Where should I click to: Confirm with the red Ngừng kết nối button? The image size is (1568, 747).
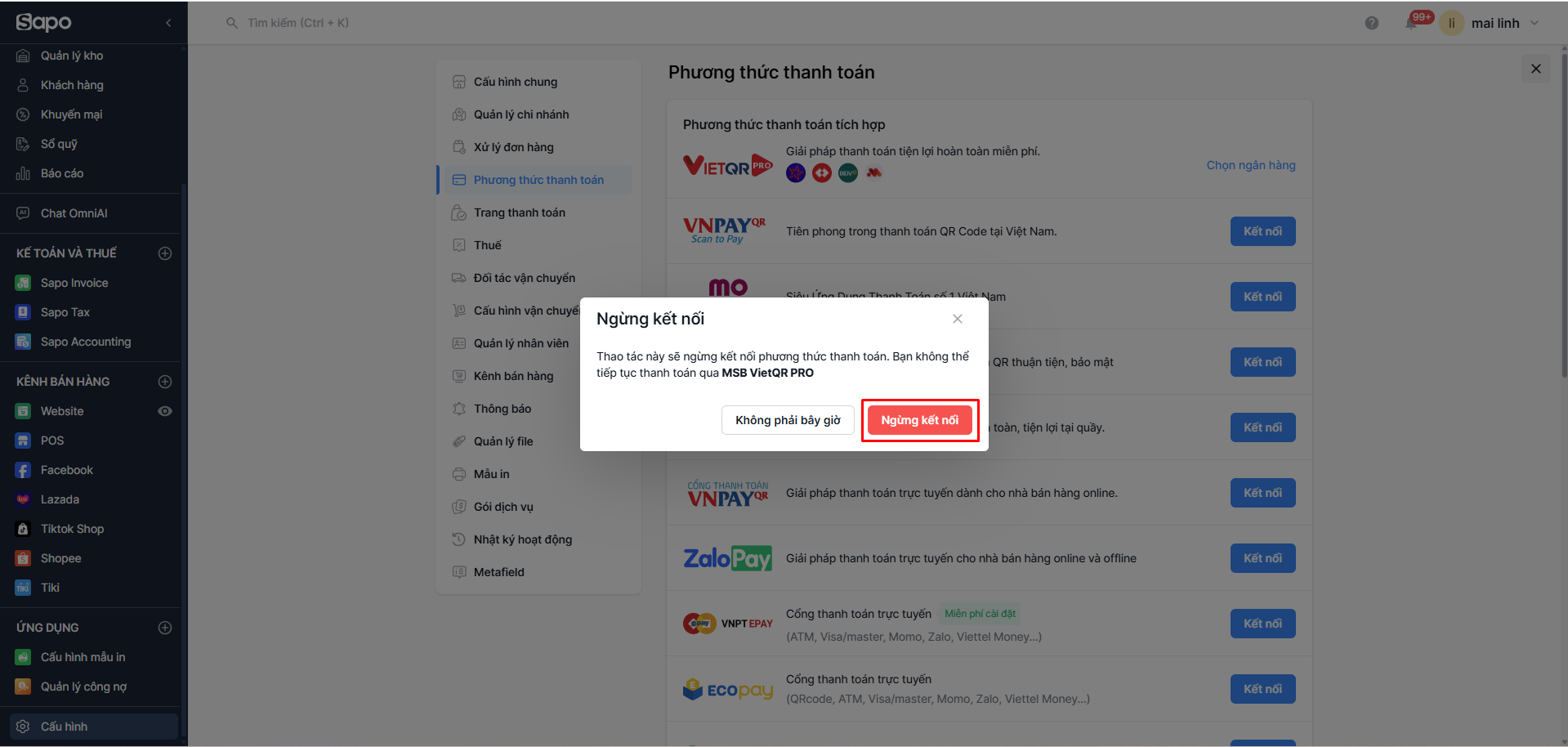[919, 420]
